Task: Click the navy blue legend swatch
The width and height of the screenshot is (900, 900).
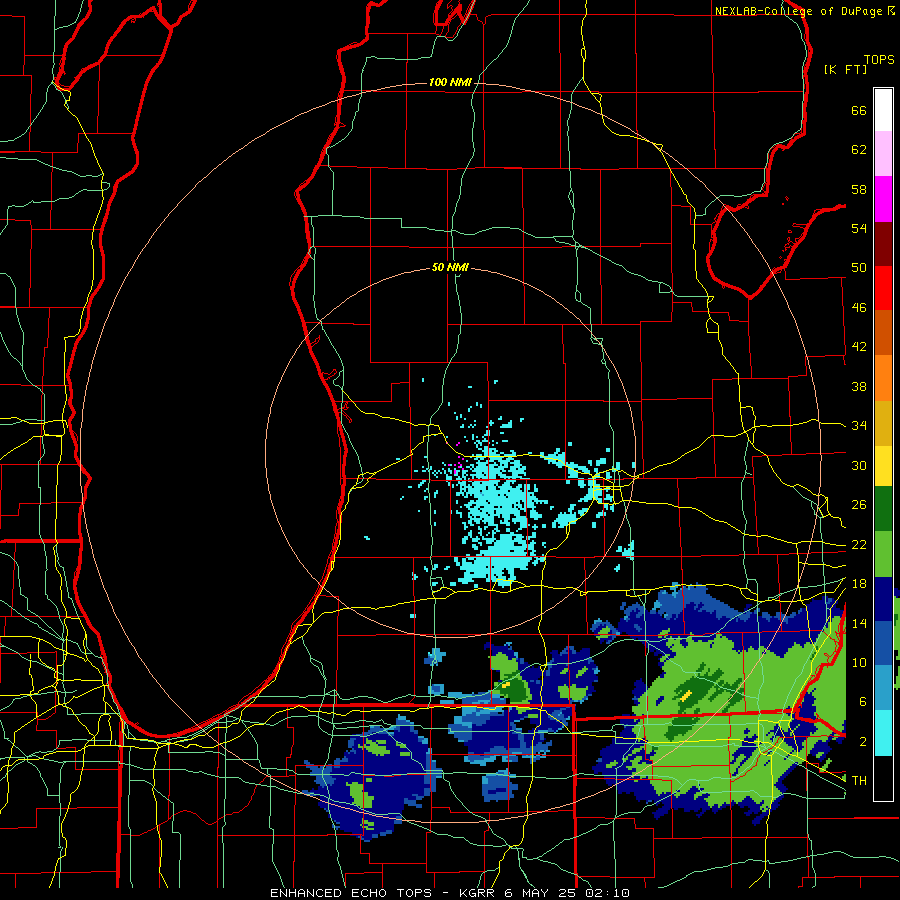Action: [883, 599]
